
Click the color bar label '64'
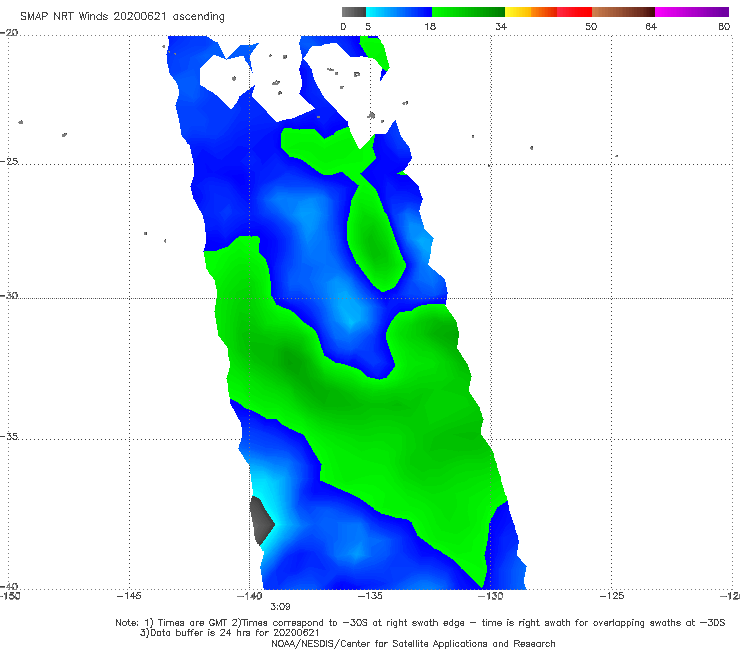[x=651, y=26]
